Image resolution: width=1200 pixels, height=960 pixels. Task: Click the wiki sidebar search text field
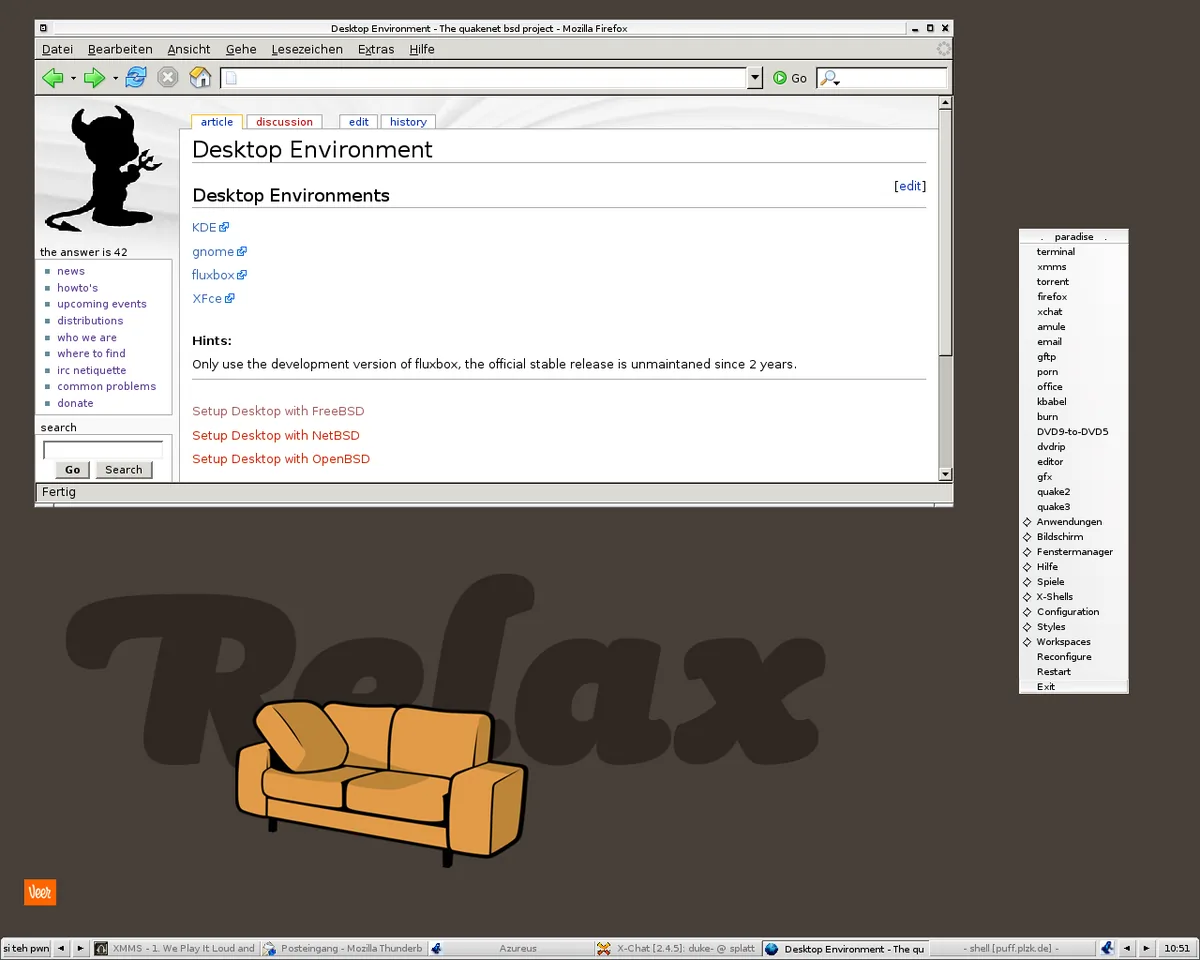coord(103,450)
